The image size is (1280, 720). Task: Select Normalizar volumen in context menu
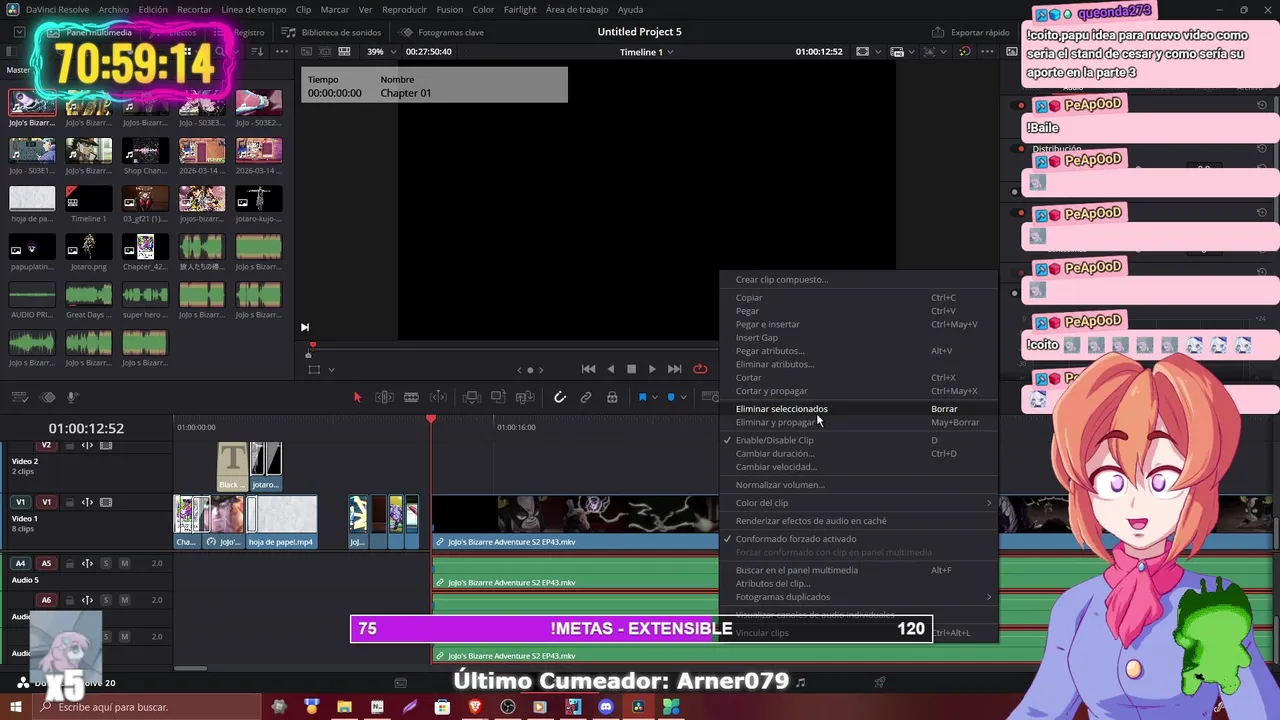click(858, 485)
